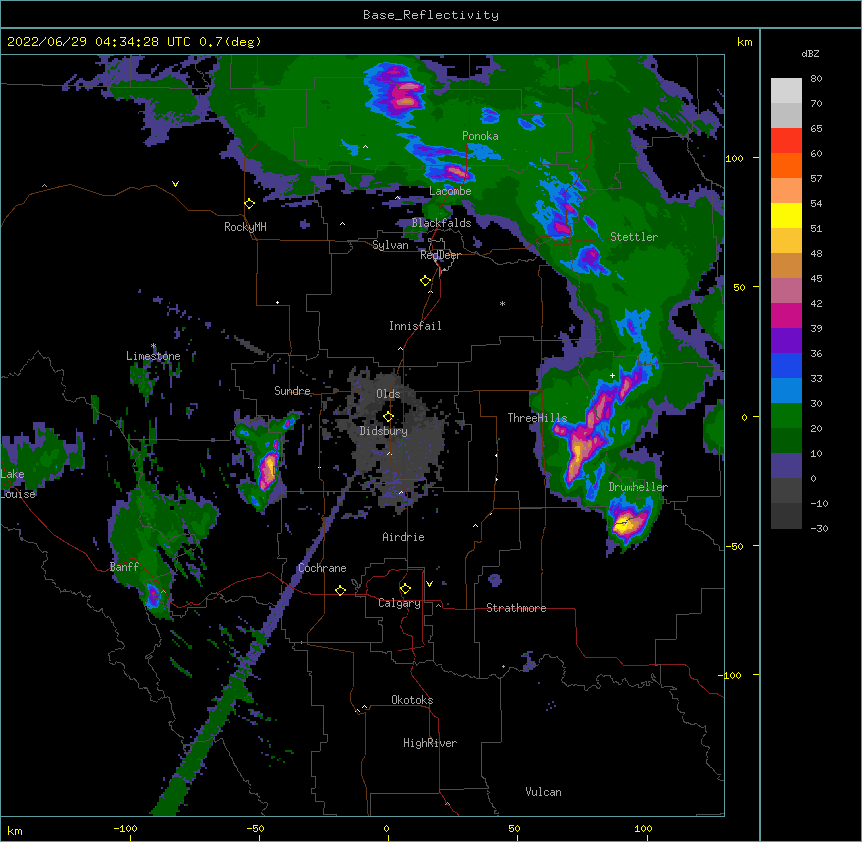Screen dimensions: 862x842
Task: Click the RockyMH label
Action: [245, 227]
